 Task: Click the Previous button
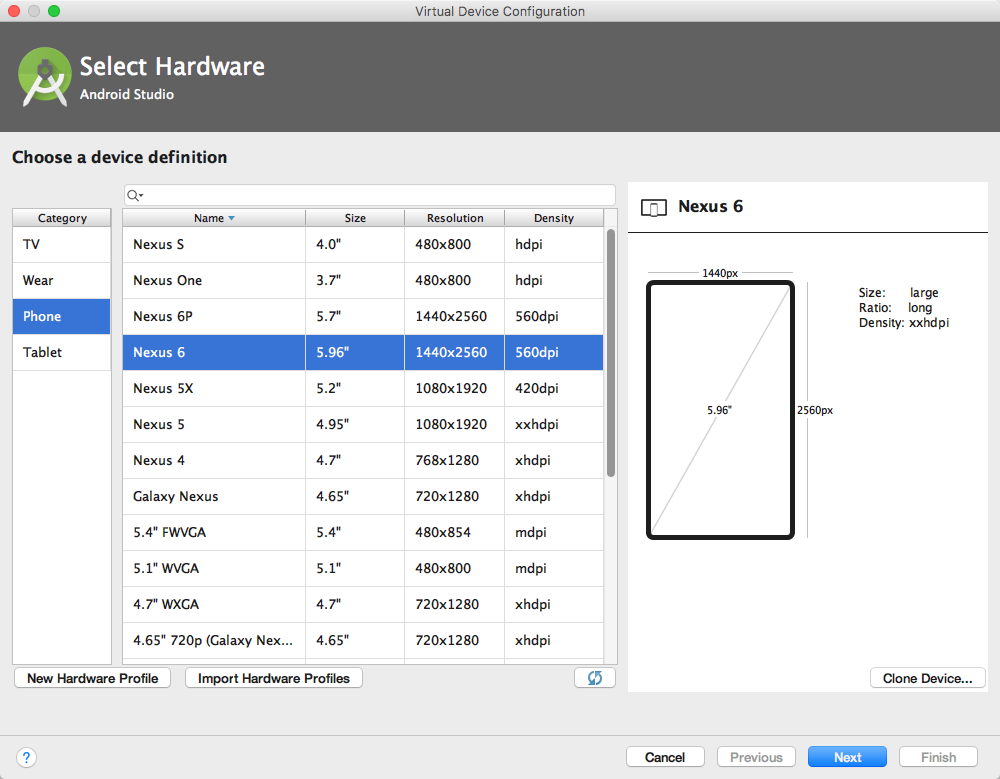pyautogui.click(x=756, y=757)
